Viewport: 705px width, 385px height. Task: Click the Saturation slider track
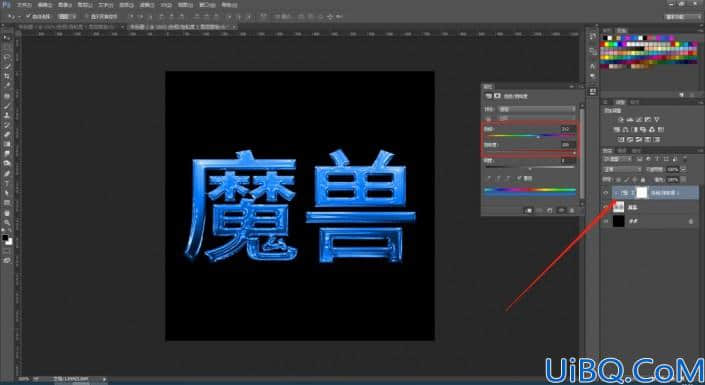531,152
